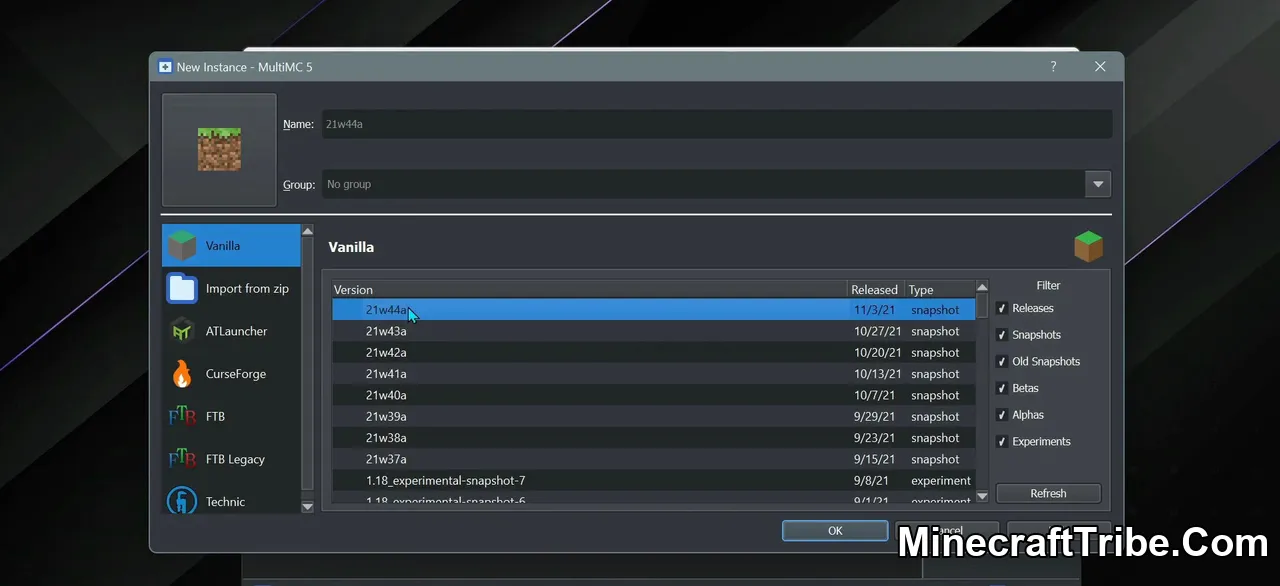
Task: Uncheck the Alphas filter
Action: 1002,415
